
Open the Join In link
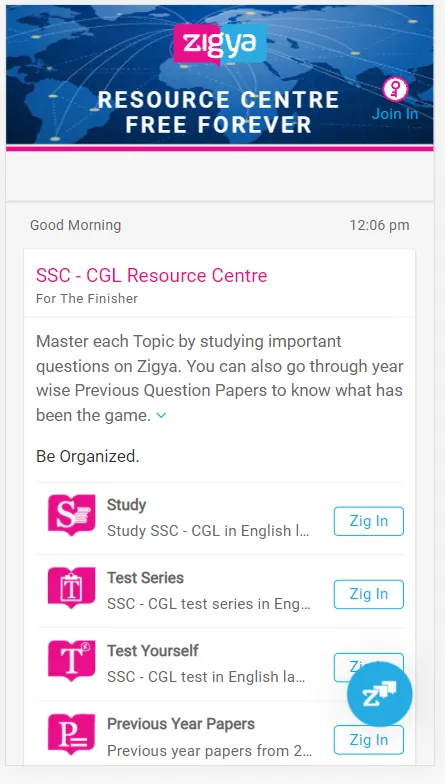[395, 114]
